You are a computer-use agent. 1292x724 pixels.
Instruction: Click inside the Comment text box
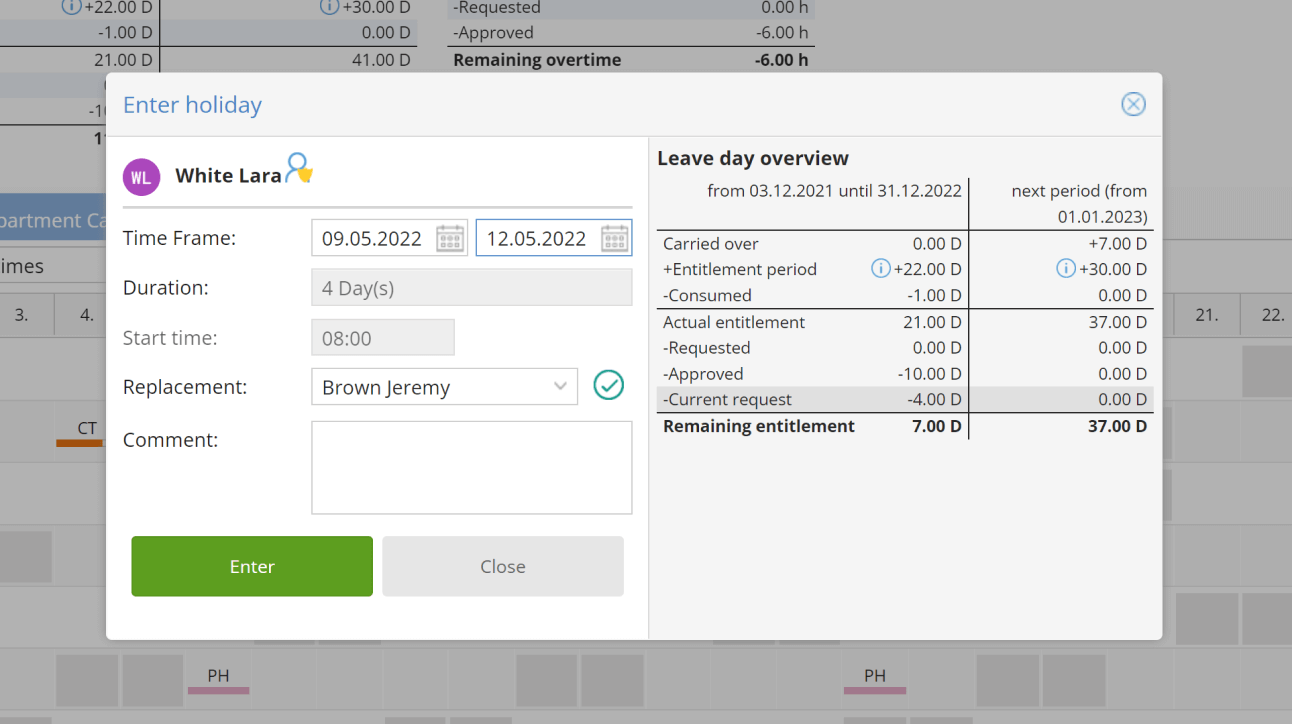click(471, 467)
